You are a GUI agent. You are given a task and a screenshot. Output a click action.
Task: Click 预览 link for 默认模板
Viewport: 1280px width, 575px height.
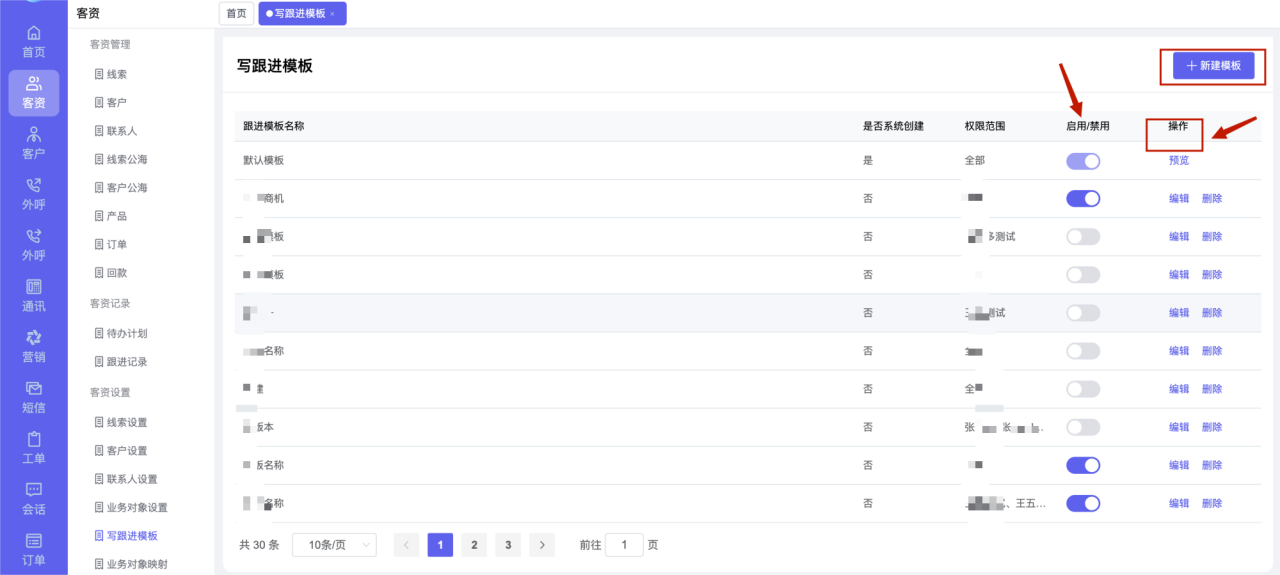point(1178,160)
